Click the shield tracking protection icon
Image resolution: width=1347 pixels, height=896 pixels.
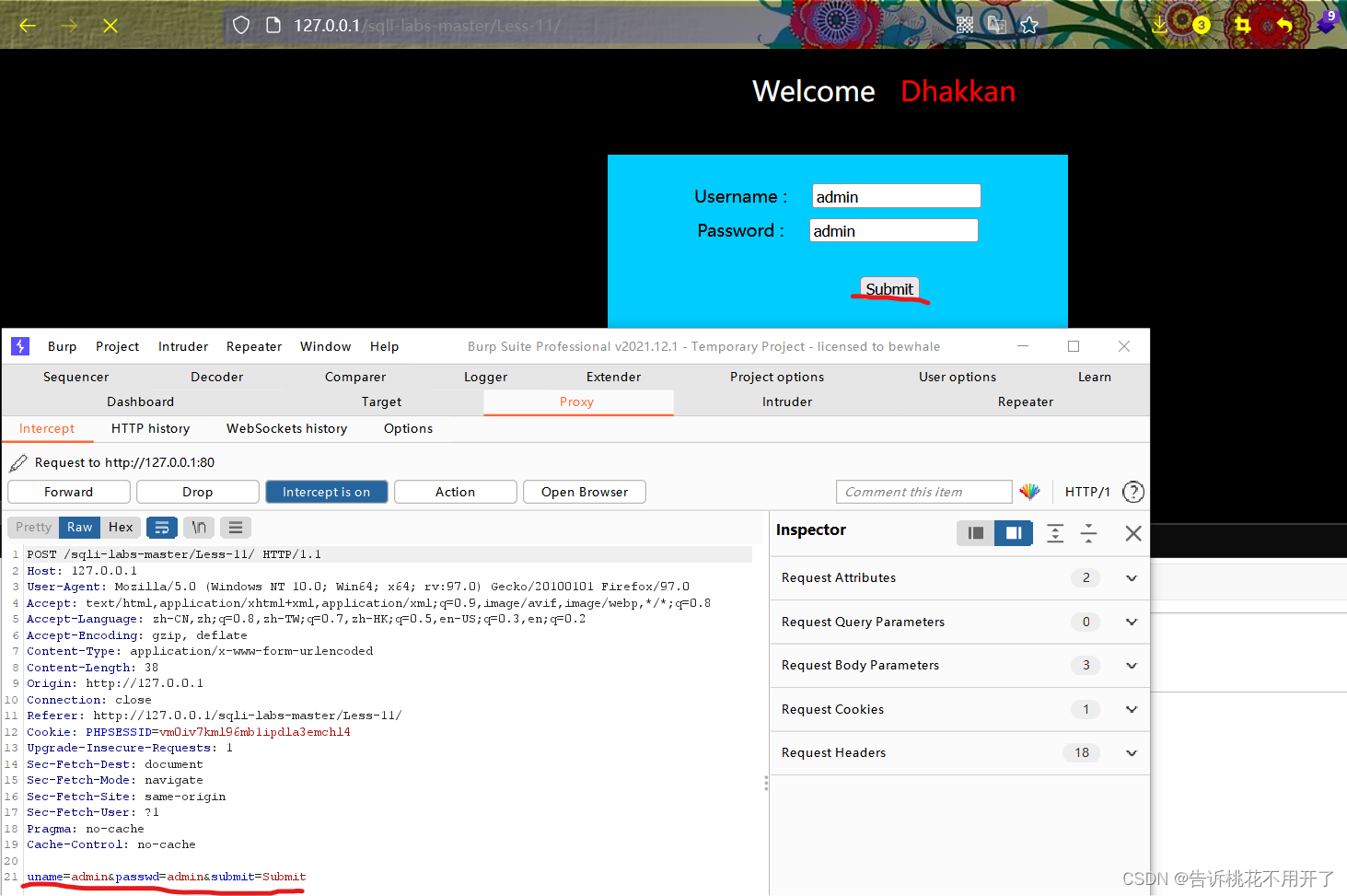tap(241, 25)
